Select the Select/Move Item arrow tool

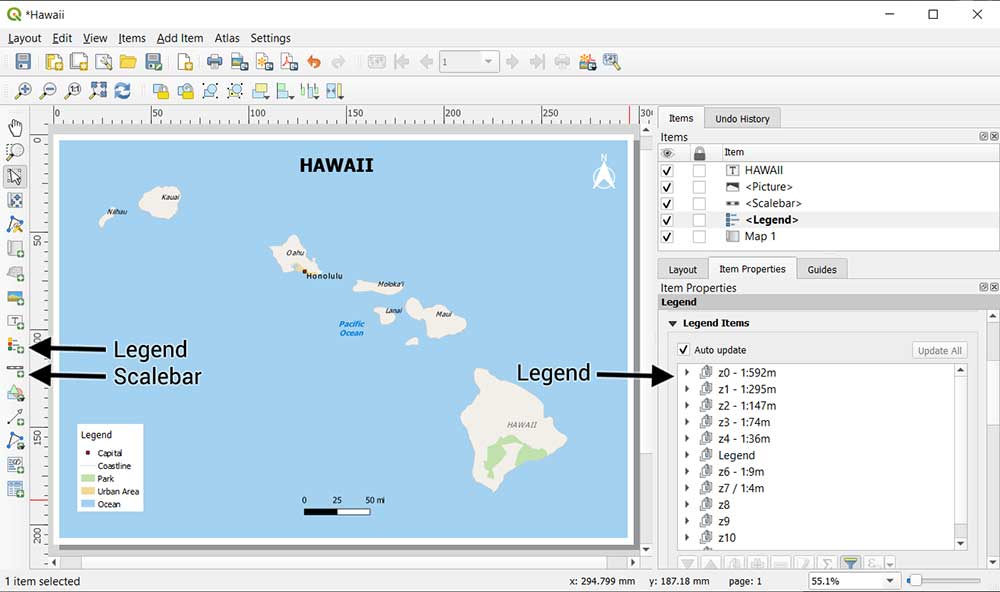point(15,176)
